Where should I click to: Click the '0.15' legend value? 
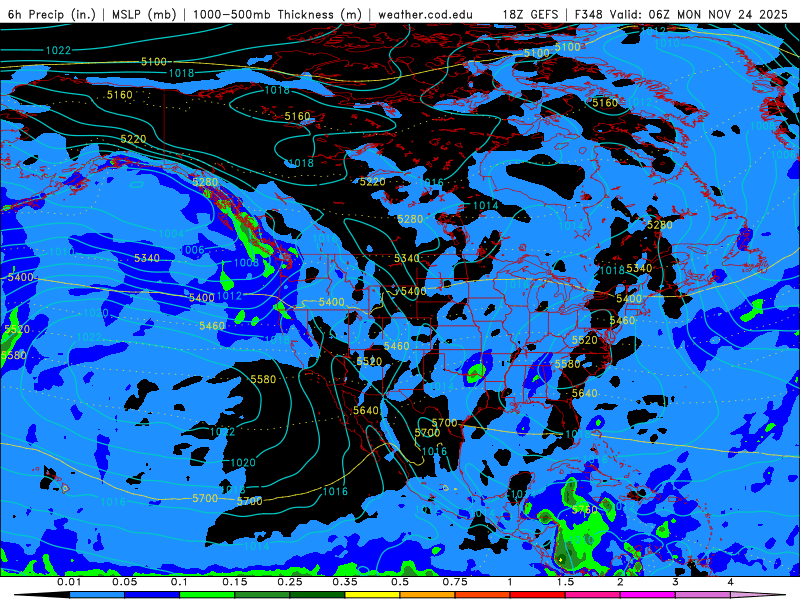[235, 582]
